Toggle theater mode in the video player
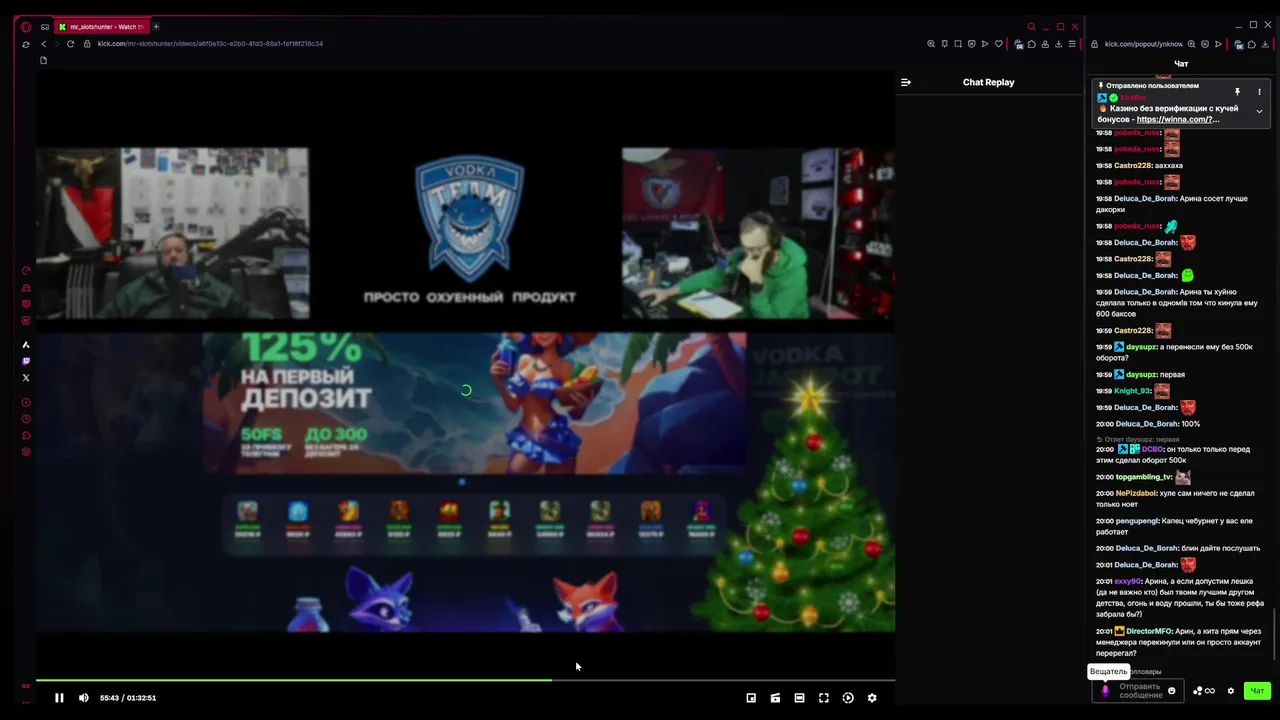 (799, 698)
